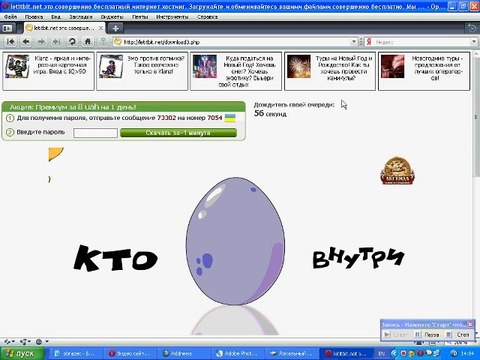Switch to the 'Видео сайт' taskbar item

click(x=130, y=353)
